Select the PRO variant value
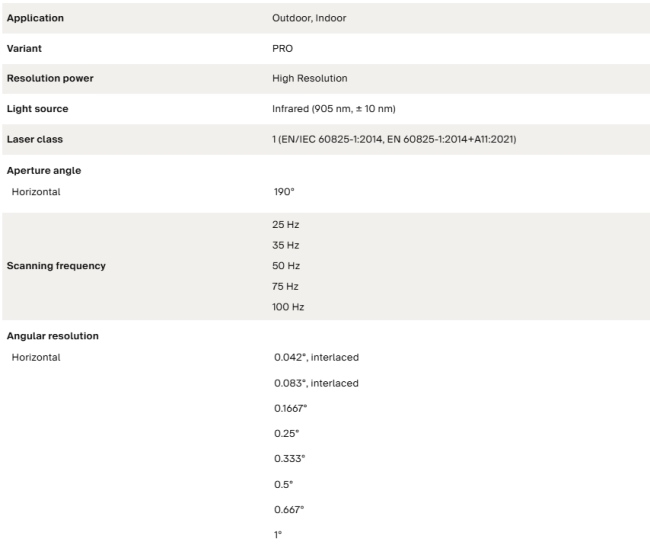 [282, 48]
